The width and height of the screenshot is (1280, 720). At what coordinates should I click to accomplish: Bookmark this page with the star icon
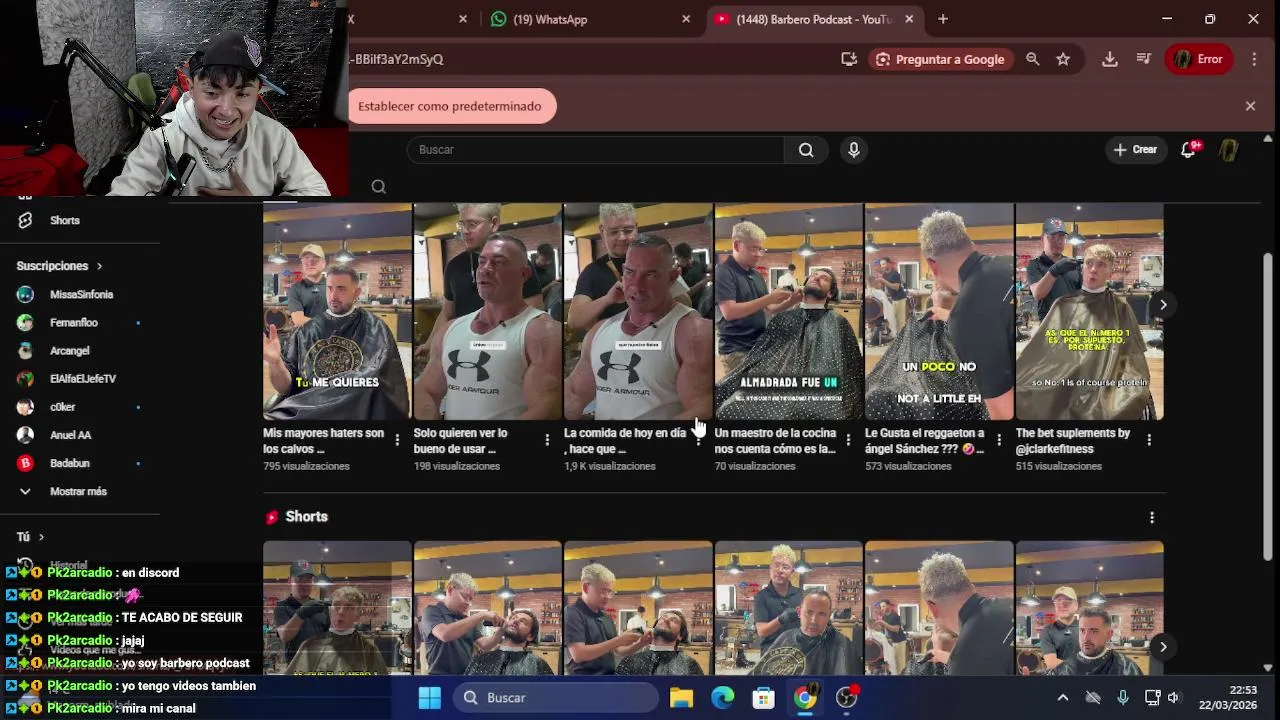point(1063,59)
